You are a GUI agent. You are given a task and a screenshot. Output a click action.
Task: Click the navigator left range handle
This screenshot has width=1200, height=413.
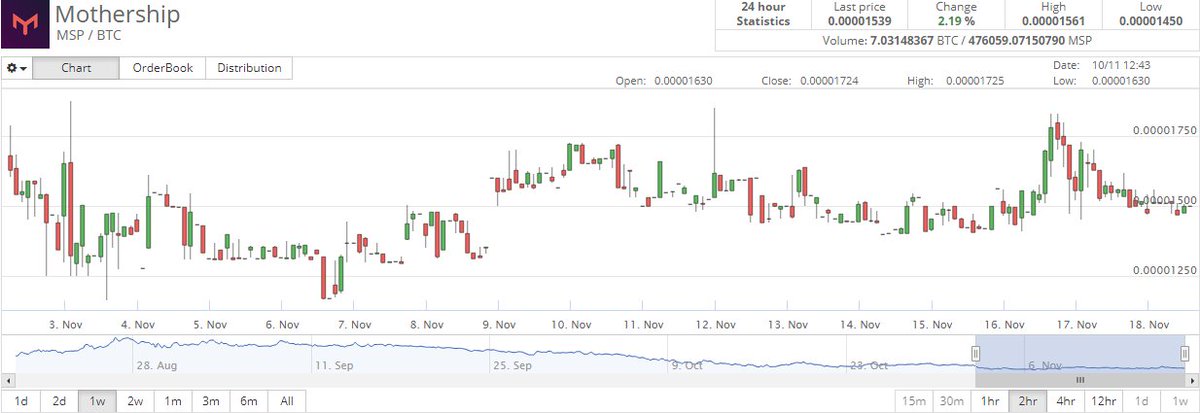coord(976,353)
